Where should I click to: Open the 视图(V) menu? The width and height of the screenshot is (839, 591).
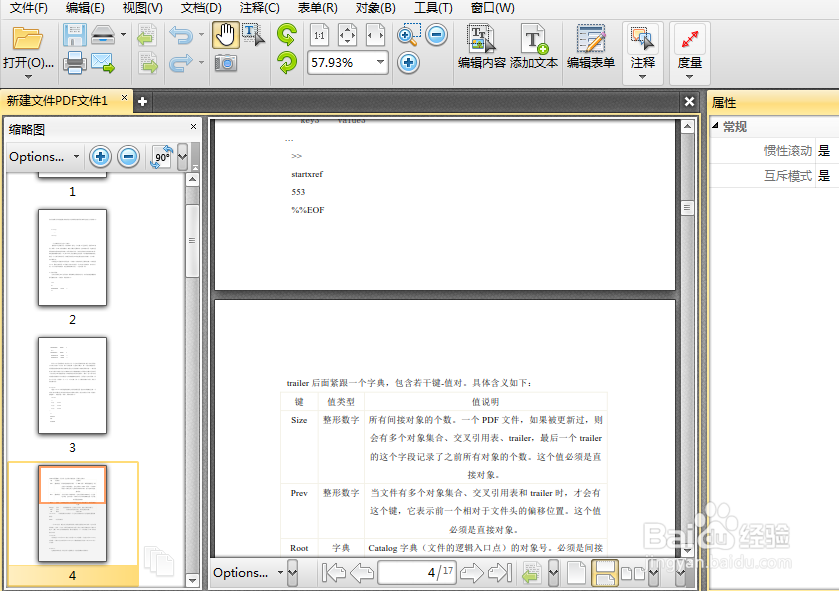tap(142, 8)
